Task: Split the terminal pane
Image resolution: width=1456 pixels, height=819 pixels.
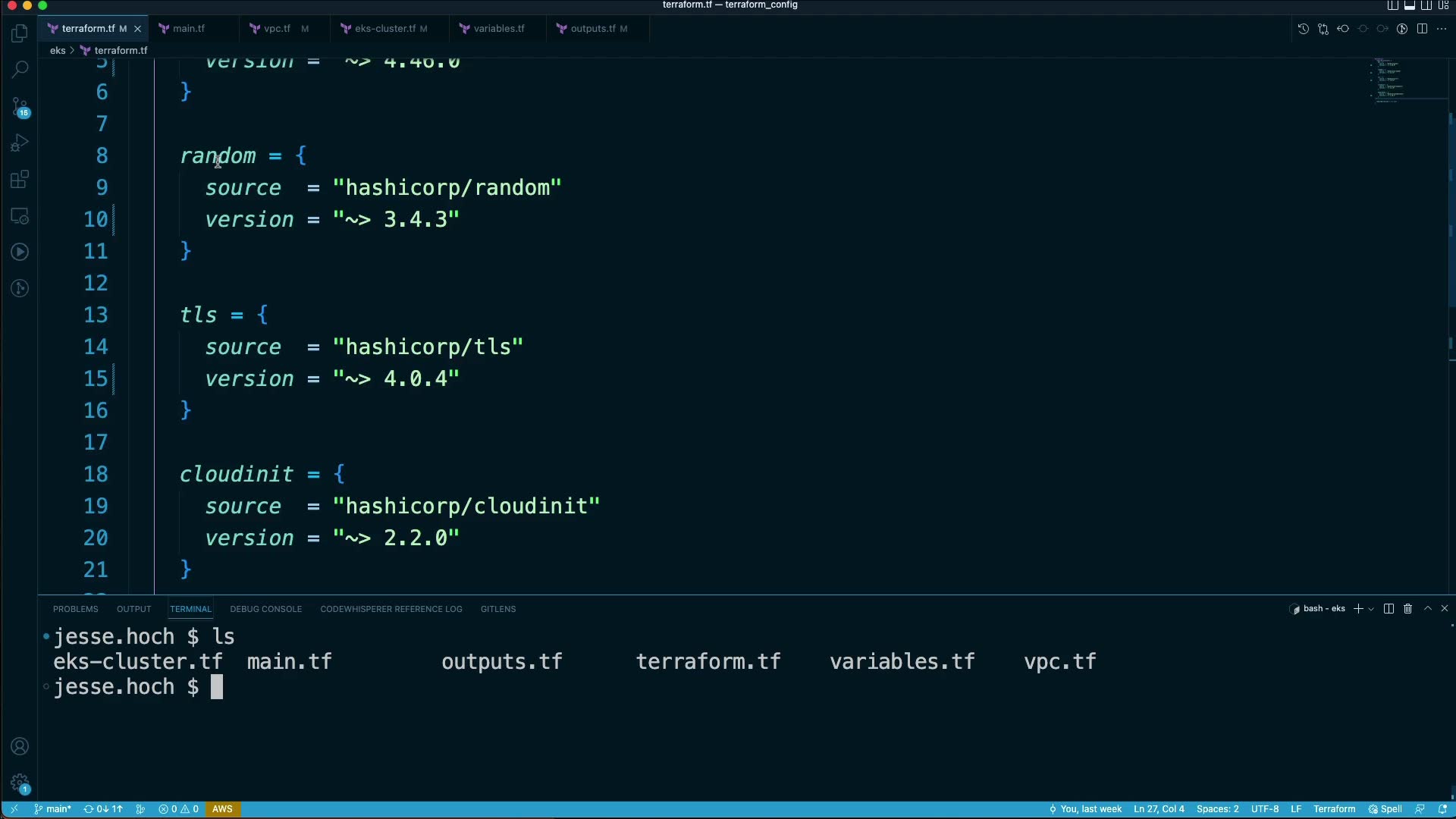Action: click(x=1389, y=609)
